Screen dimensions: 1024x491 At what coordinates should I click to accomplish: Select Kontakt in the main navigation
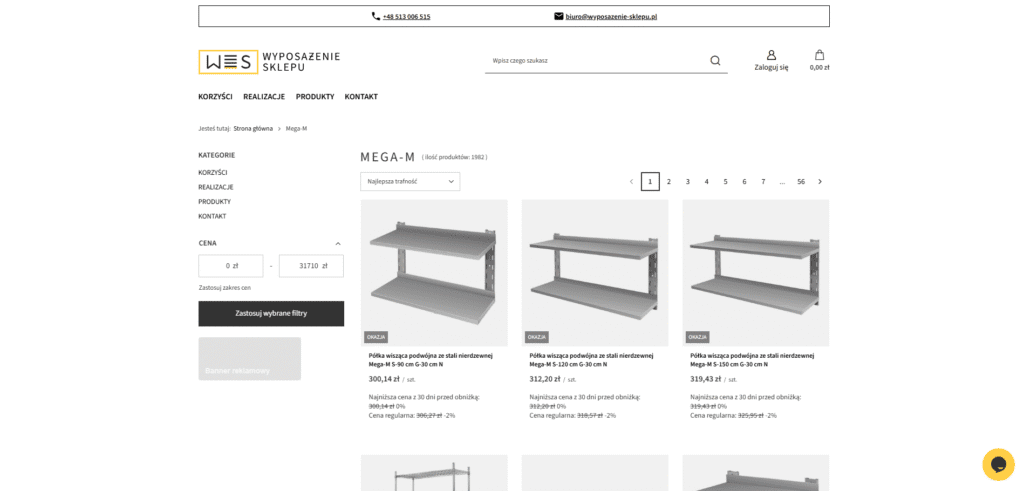(x=361, y=97)
